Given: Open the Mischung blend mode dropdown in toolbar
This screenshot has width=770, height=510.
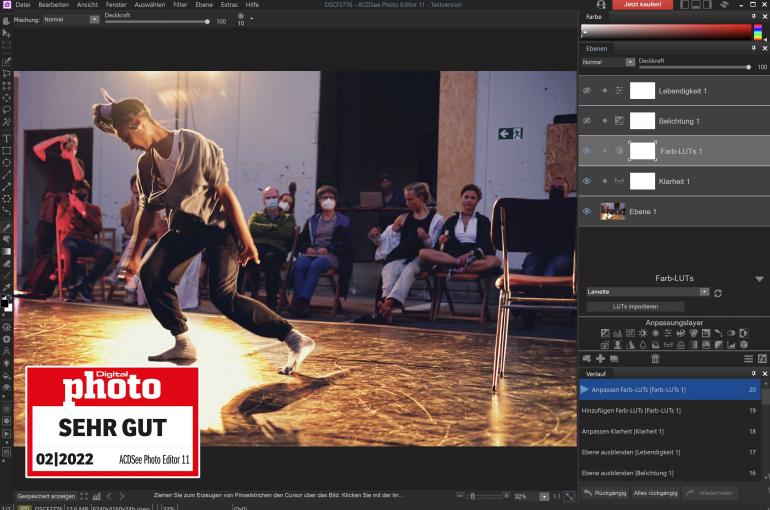Looking at the screenshot, I should pos(94,20).
